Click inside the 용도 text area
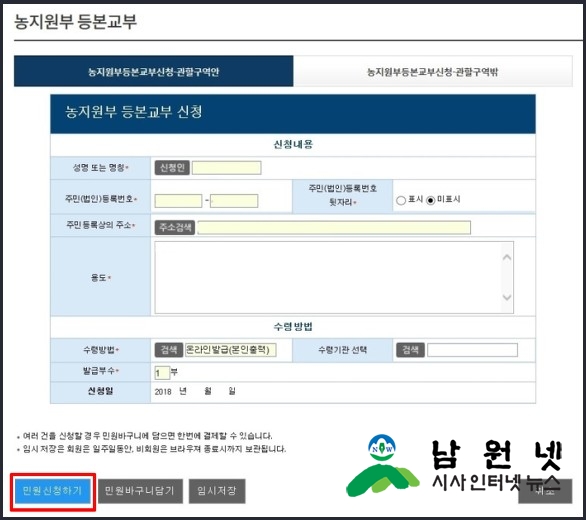The height and width of the screenshot is (520, 586). point(329,277)
